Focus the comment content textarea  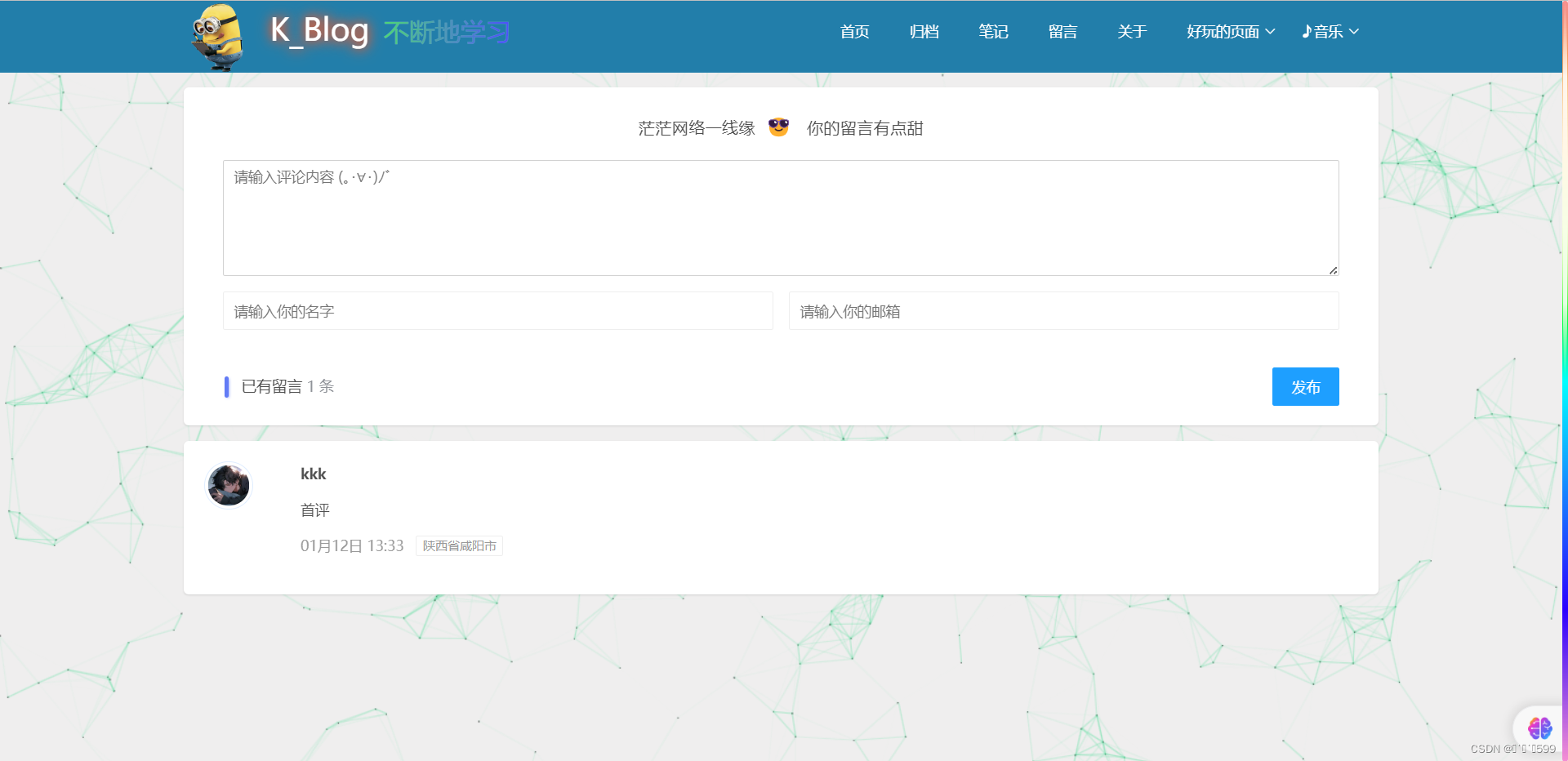[781, 218]
